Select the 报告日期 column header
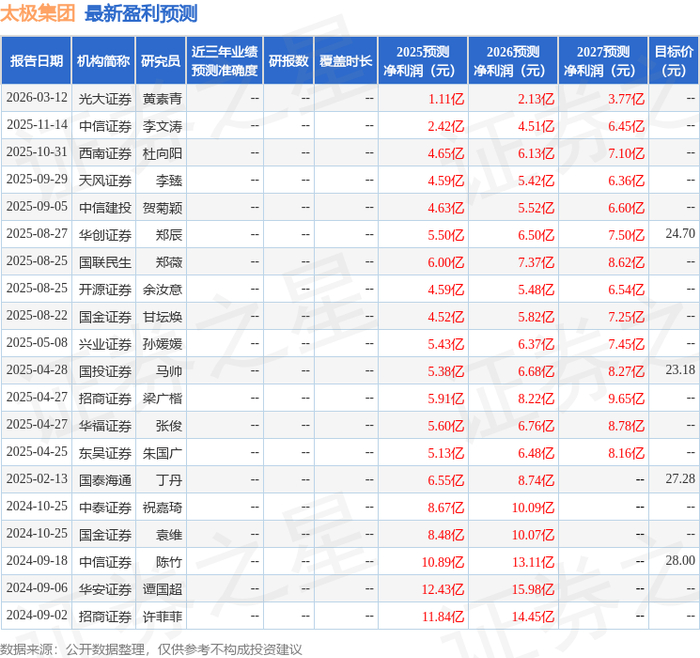This screenshot has height=658, width=700. tap(36, 61)
